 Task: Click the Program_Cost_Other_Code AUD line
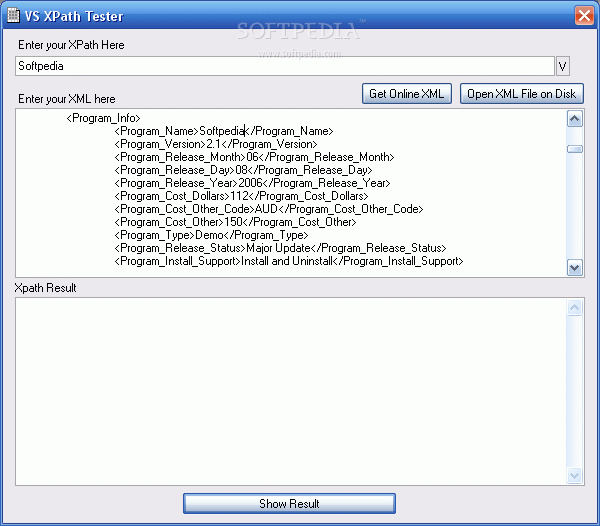[269, 209]
